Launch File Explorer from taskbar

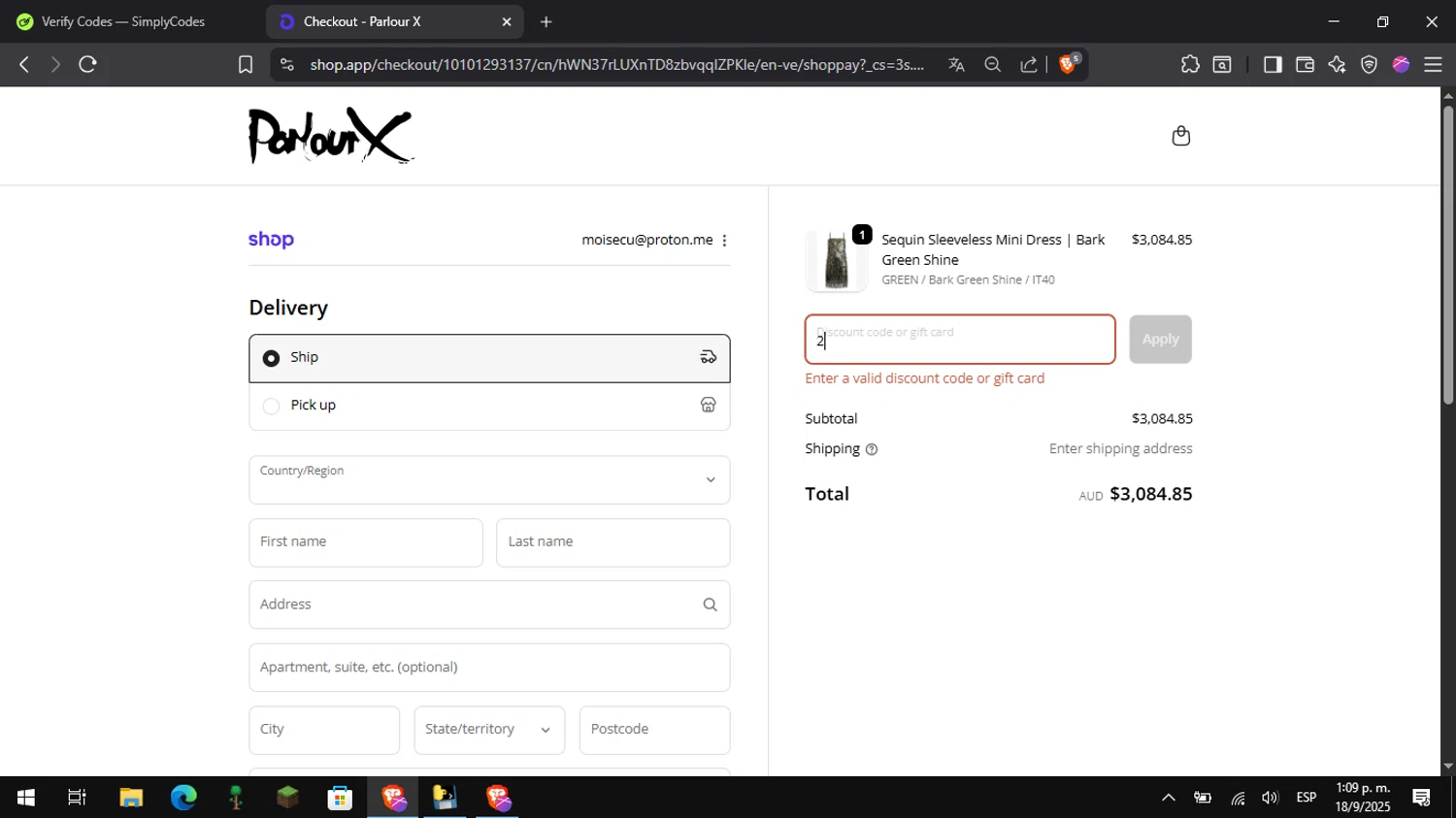pyautogui.click(x=131, y=798)
